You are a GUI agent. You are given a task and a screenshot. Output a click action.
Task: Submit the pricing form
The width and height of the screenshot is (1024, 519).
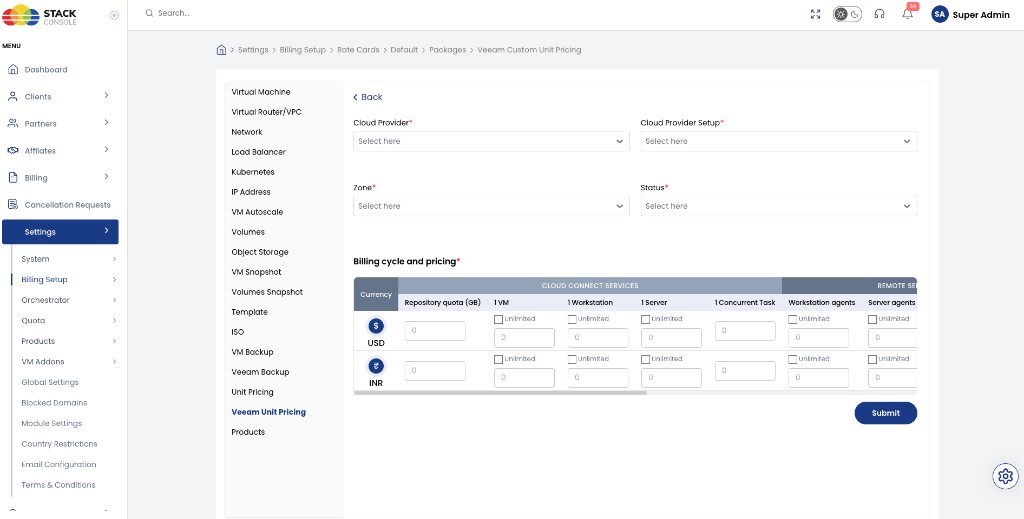point(886,413)
